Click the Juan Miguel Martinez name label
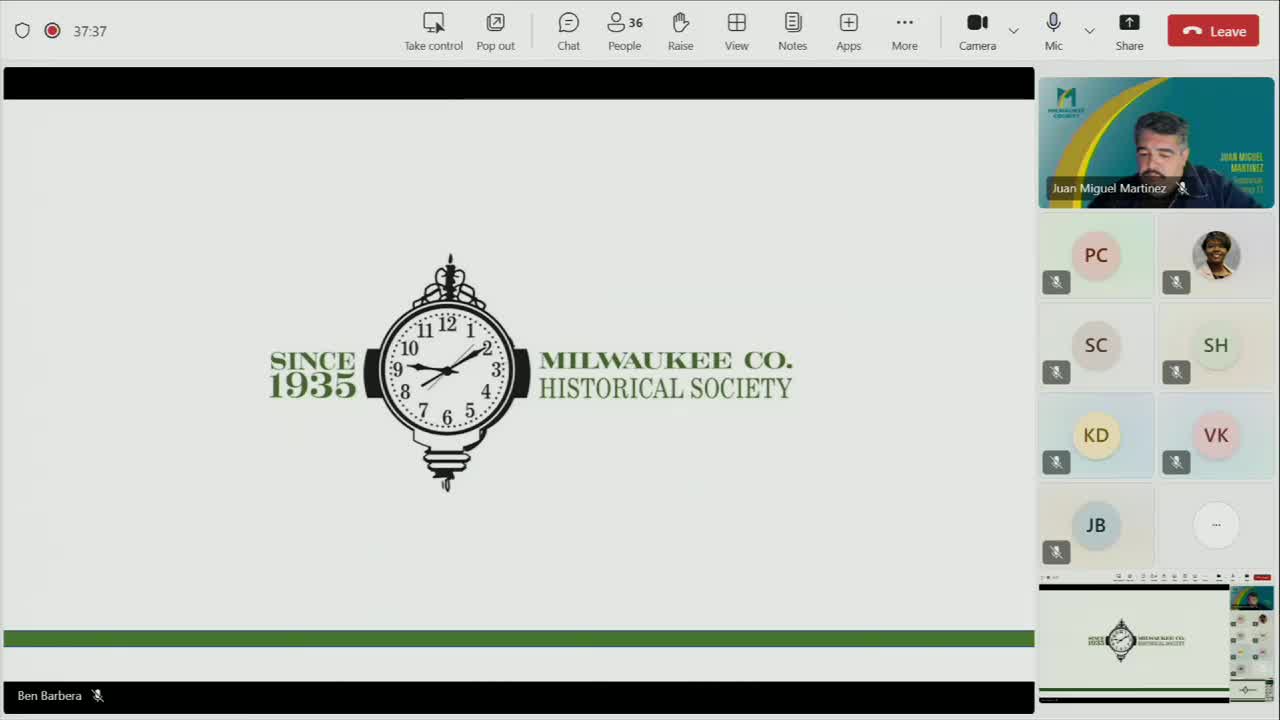1280x720 pixels. click(1109, 188)
